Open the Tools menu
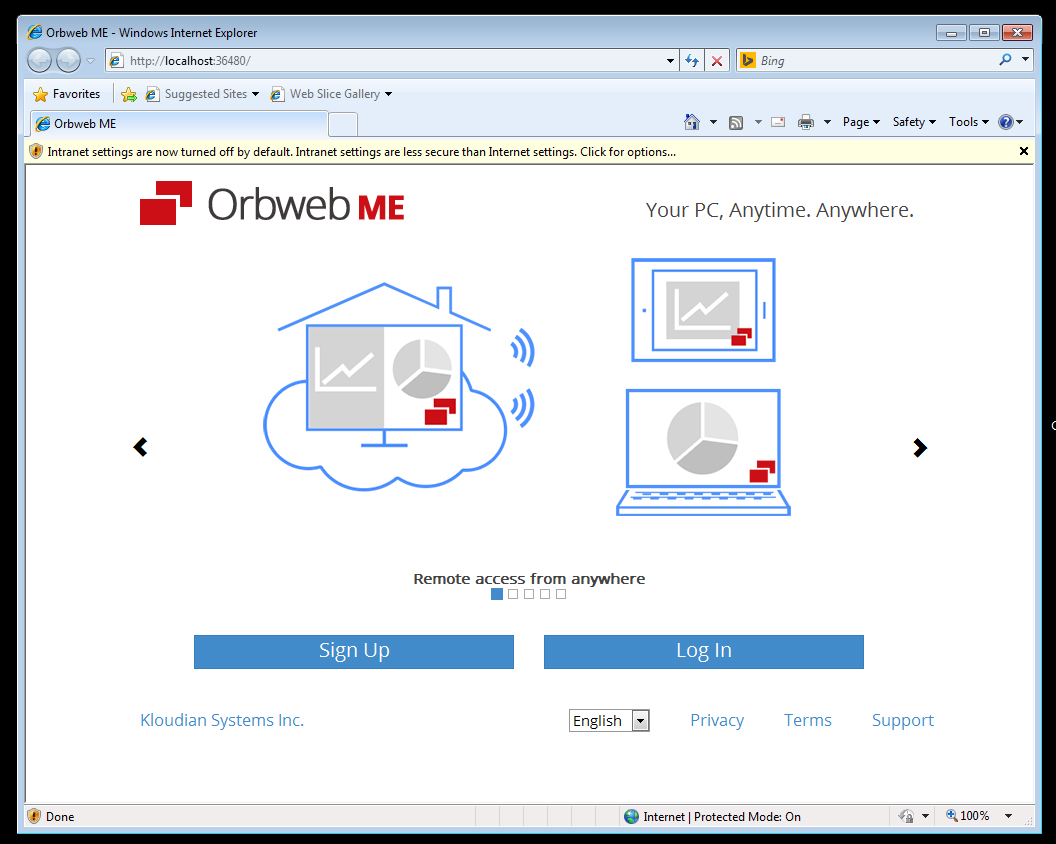 point(968,122)
